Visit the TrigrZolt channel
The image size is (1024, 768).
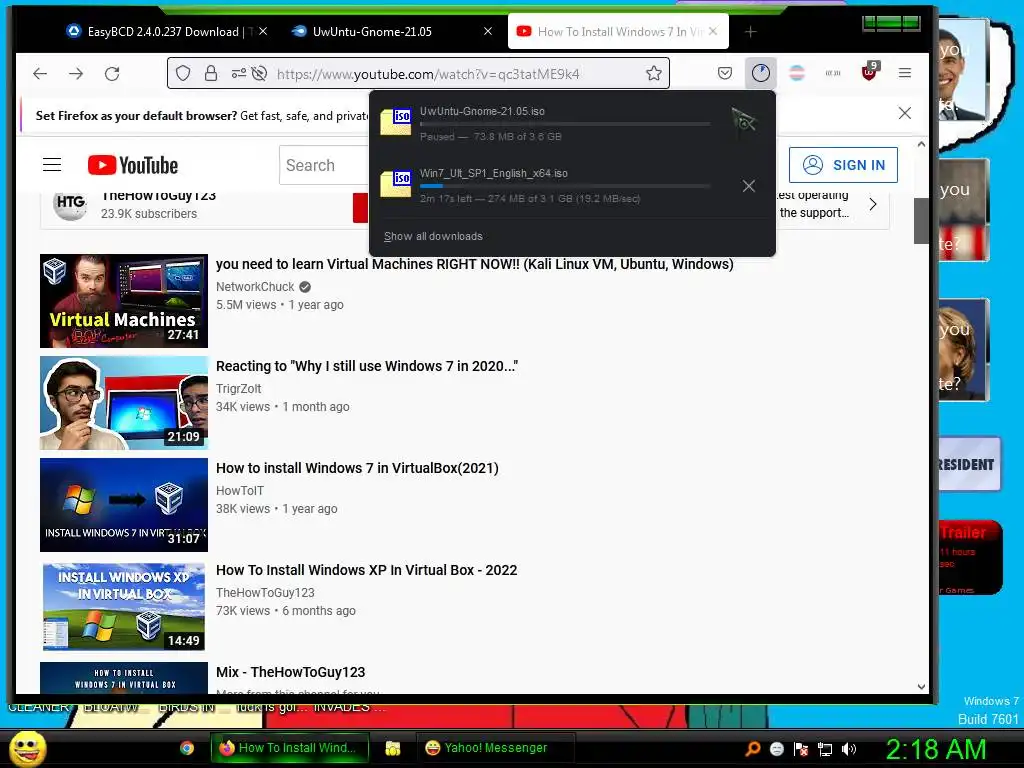tap(238, 389)
